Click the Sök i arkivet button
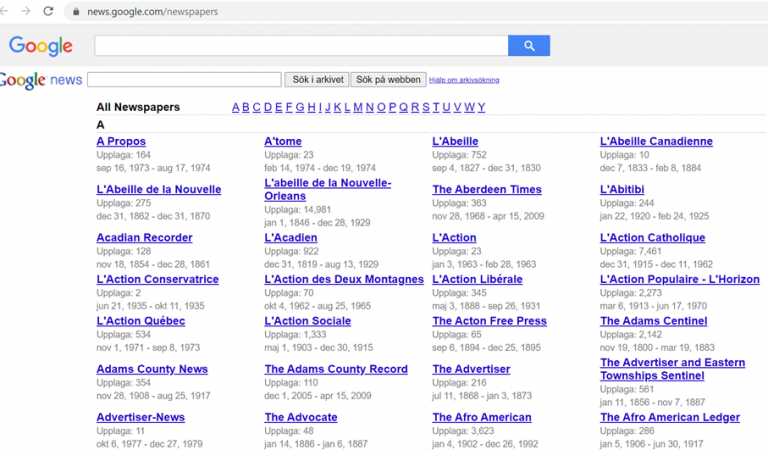The height and width of the screenshot is (450, 768). pyautogui.click(x=317, y=80)
